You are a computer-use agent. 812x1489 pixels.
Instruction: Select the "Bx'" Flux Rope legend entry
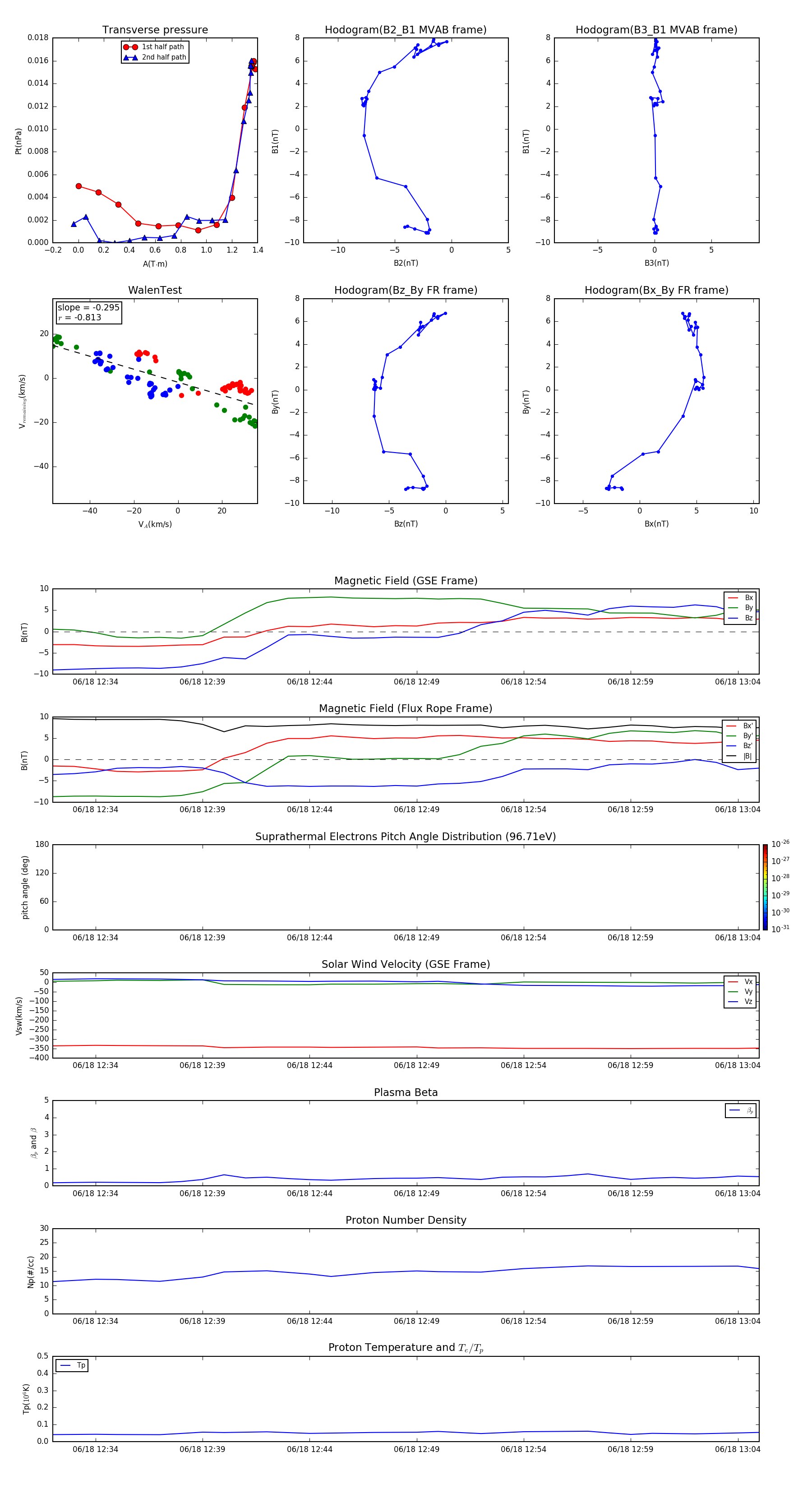[x=740, y=726]
